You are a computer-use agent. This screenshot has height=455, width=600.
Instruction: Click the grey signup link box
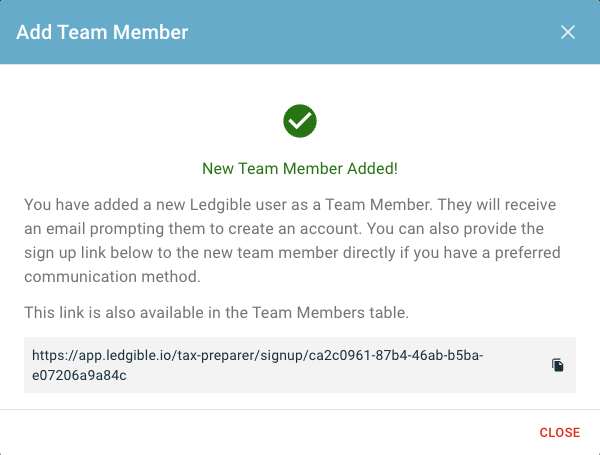pyautogui.click(x=300, y=365)
